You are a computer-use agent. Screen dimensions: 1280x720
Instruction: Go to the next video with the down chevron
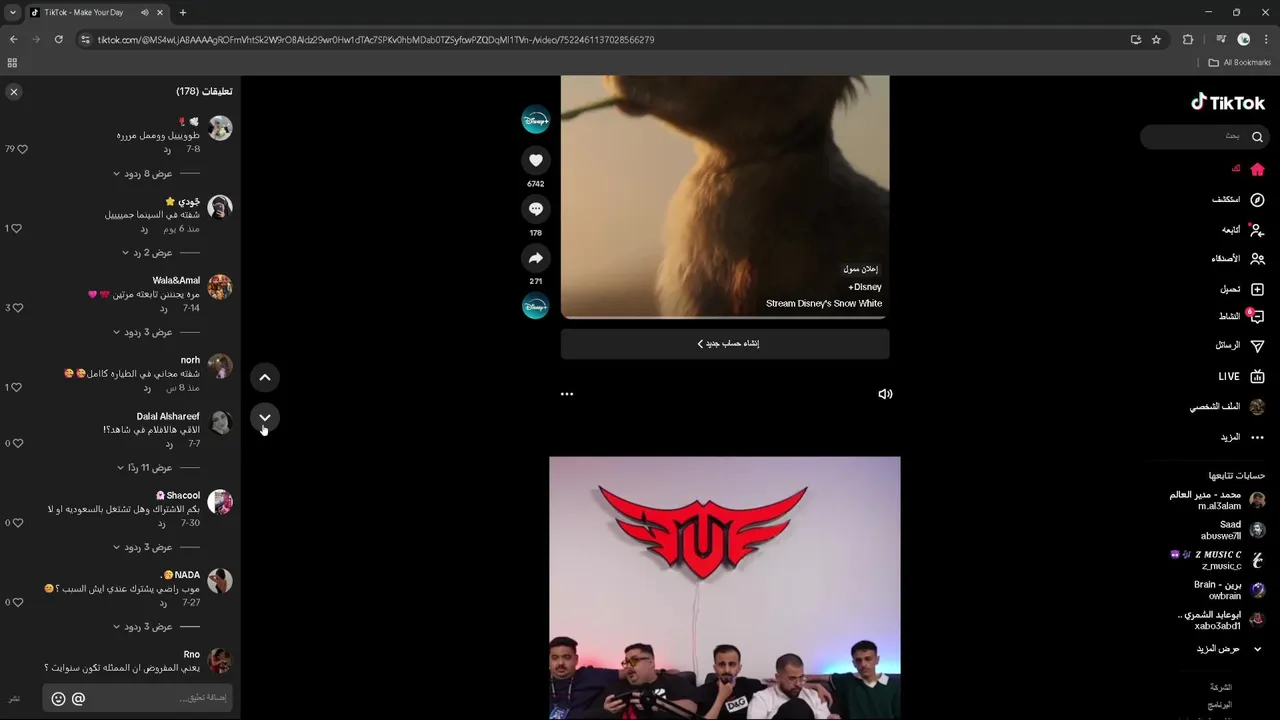point(265,417)
